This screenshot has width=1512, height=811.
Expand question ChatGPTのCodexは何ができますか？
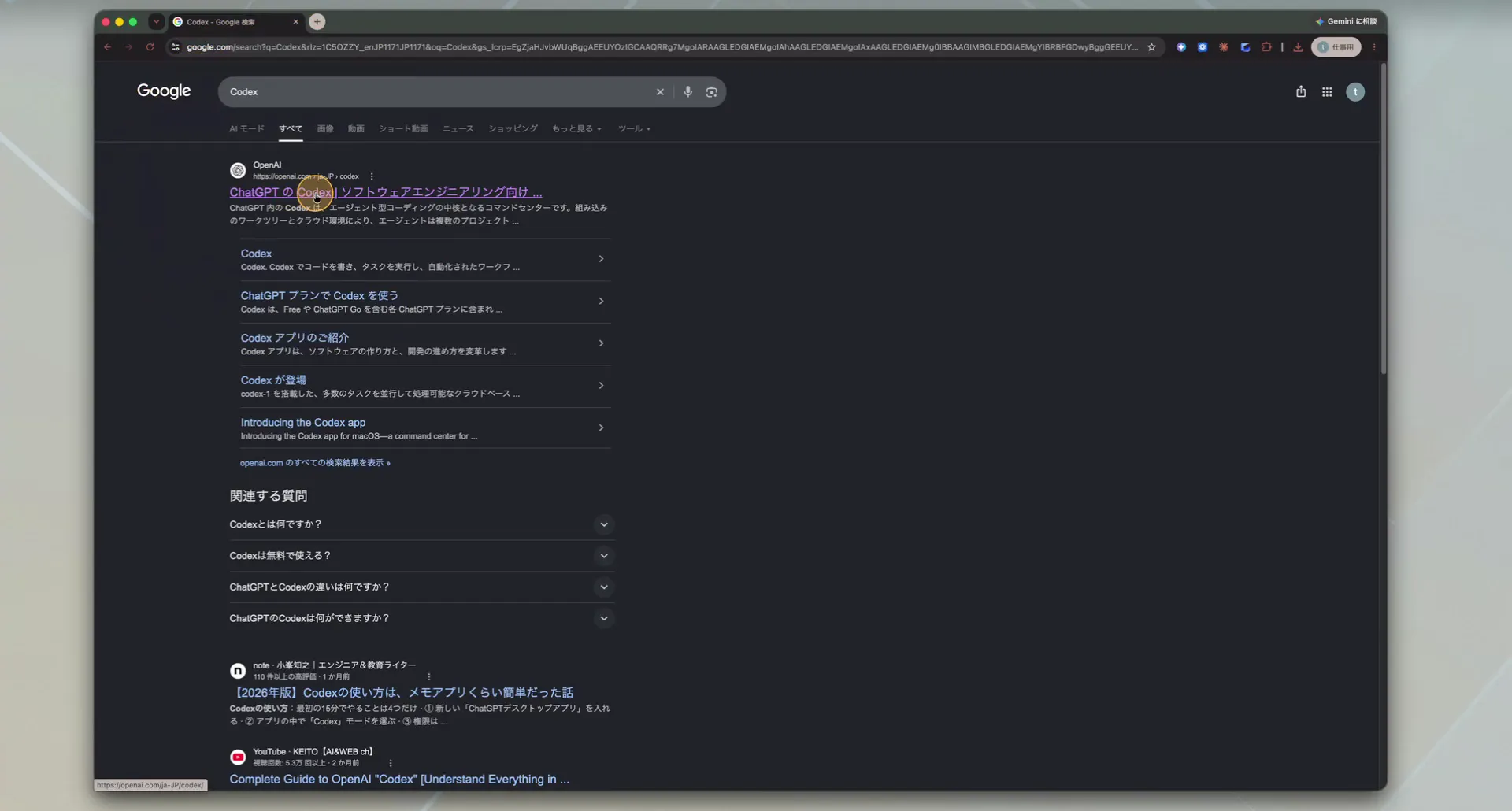[x=421, y=619]
